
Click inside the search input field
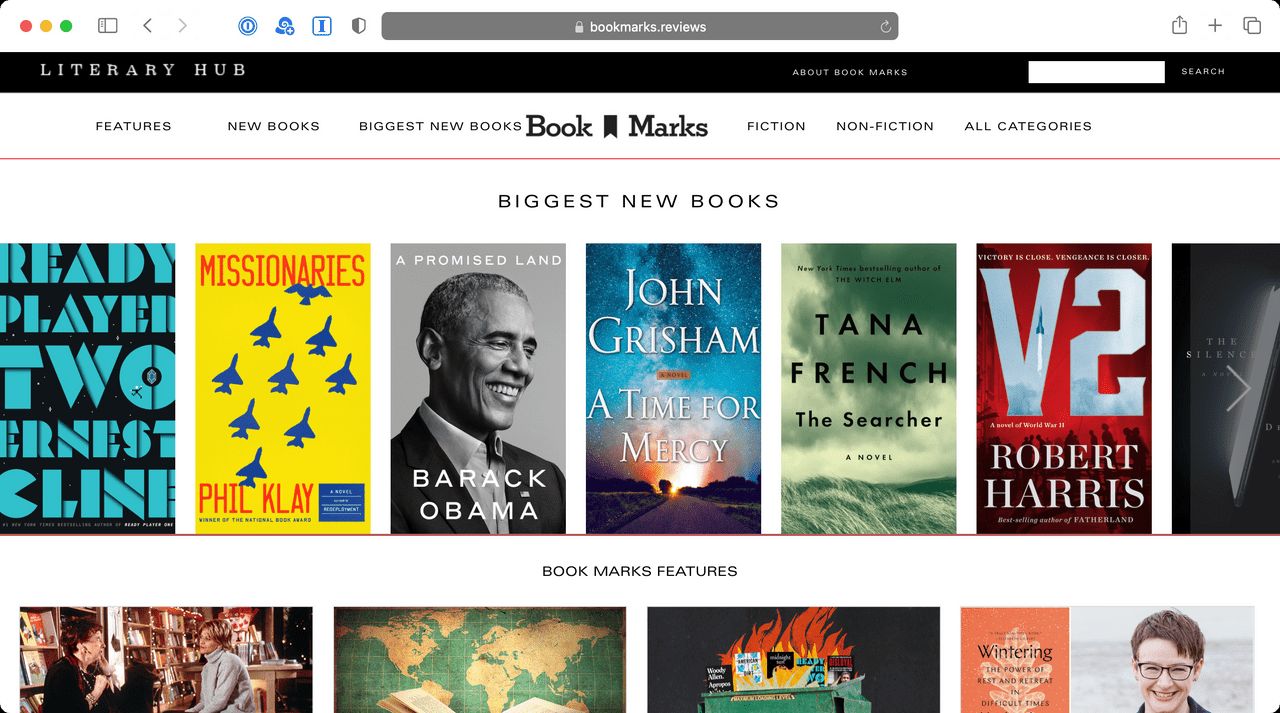(x=1096, y=71)
